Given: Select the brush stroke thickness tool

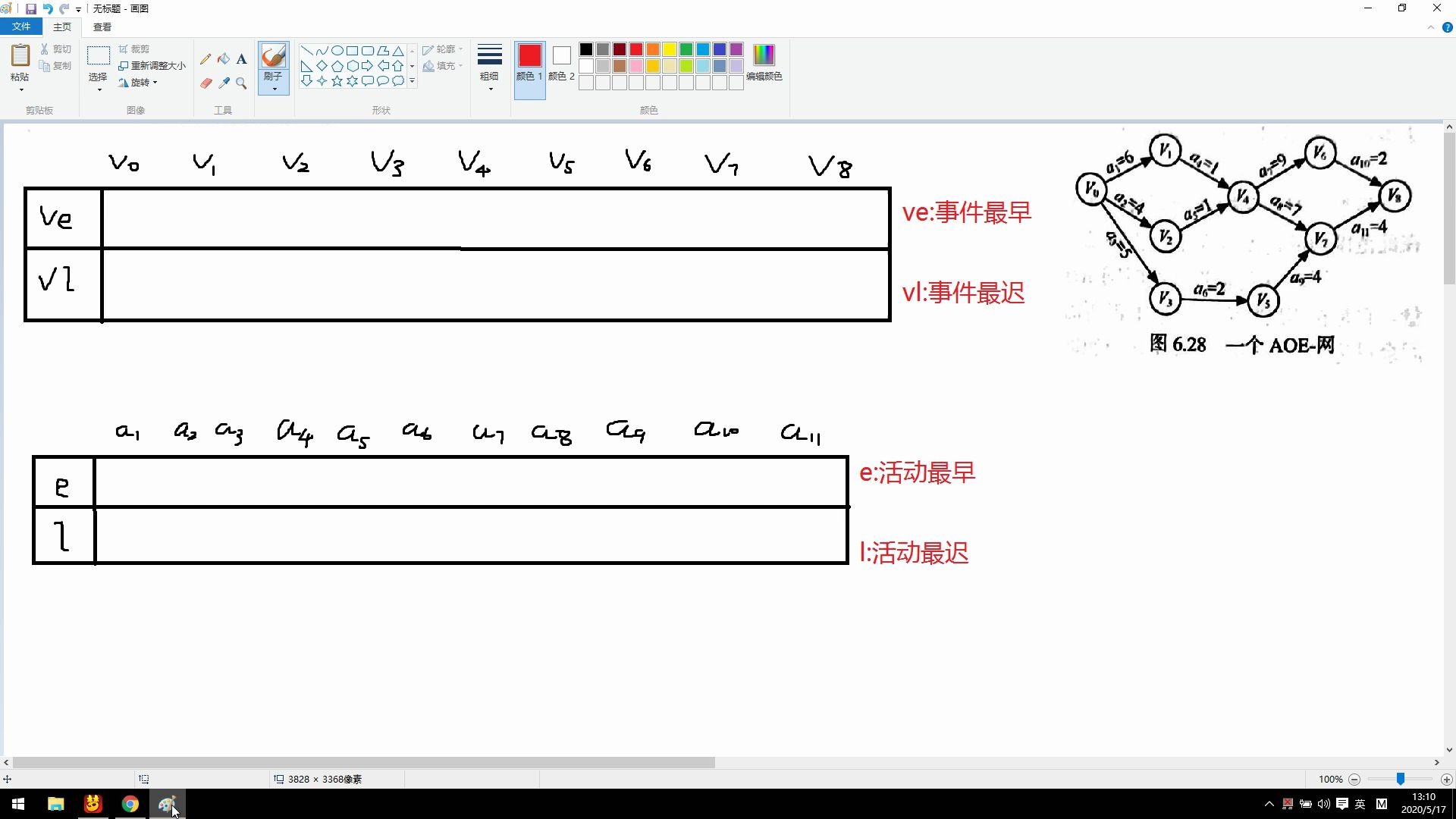Looking at the screenshot, I should (489, 67).
